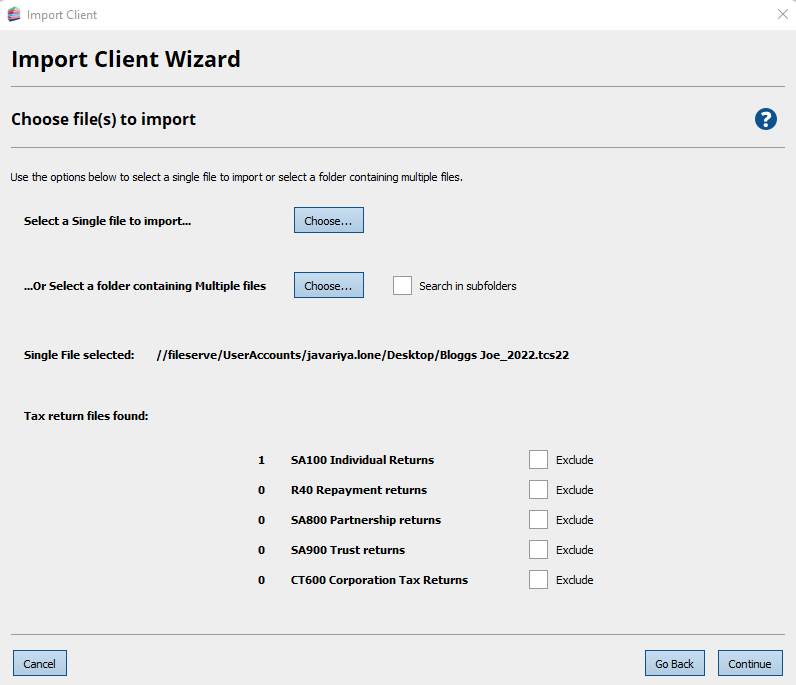Choose a folder containing multiple files

coord(328,286)
